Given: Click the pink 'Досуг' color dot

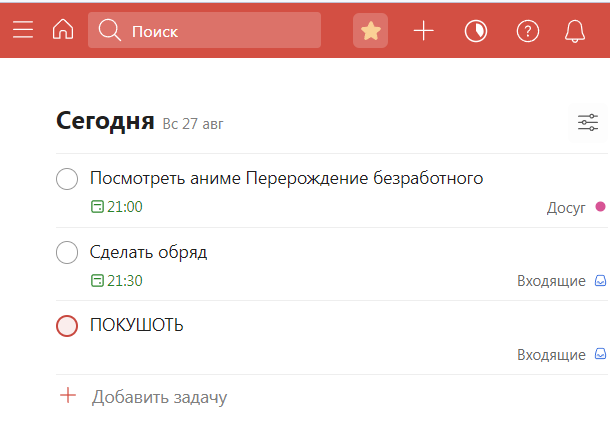Looking at the screenshot, I should 601,207.
